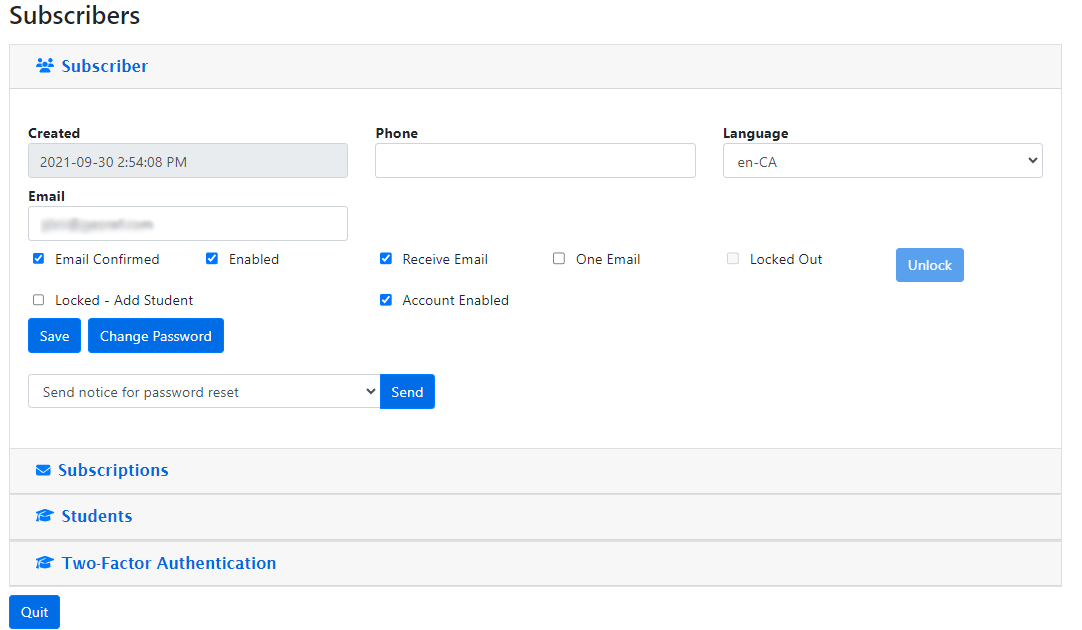The image size is (1082, 630).
Task: Click the Subscriptions envelope icon
Action: (x=43, y=471)
